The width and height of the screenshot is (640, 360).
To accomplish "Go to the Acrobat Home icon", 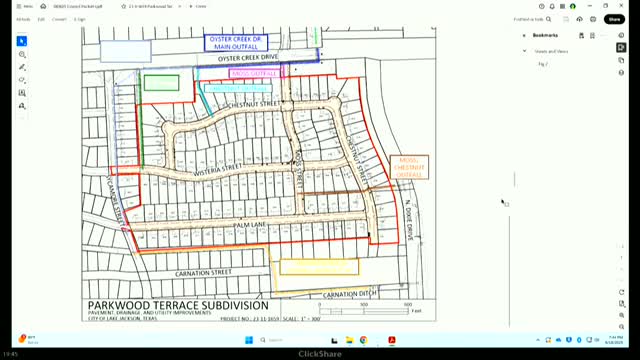I will pyautogui.click(x=43, y=7).
